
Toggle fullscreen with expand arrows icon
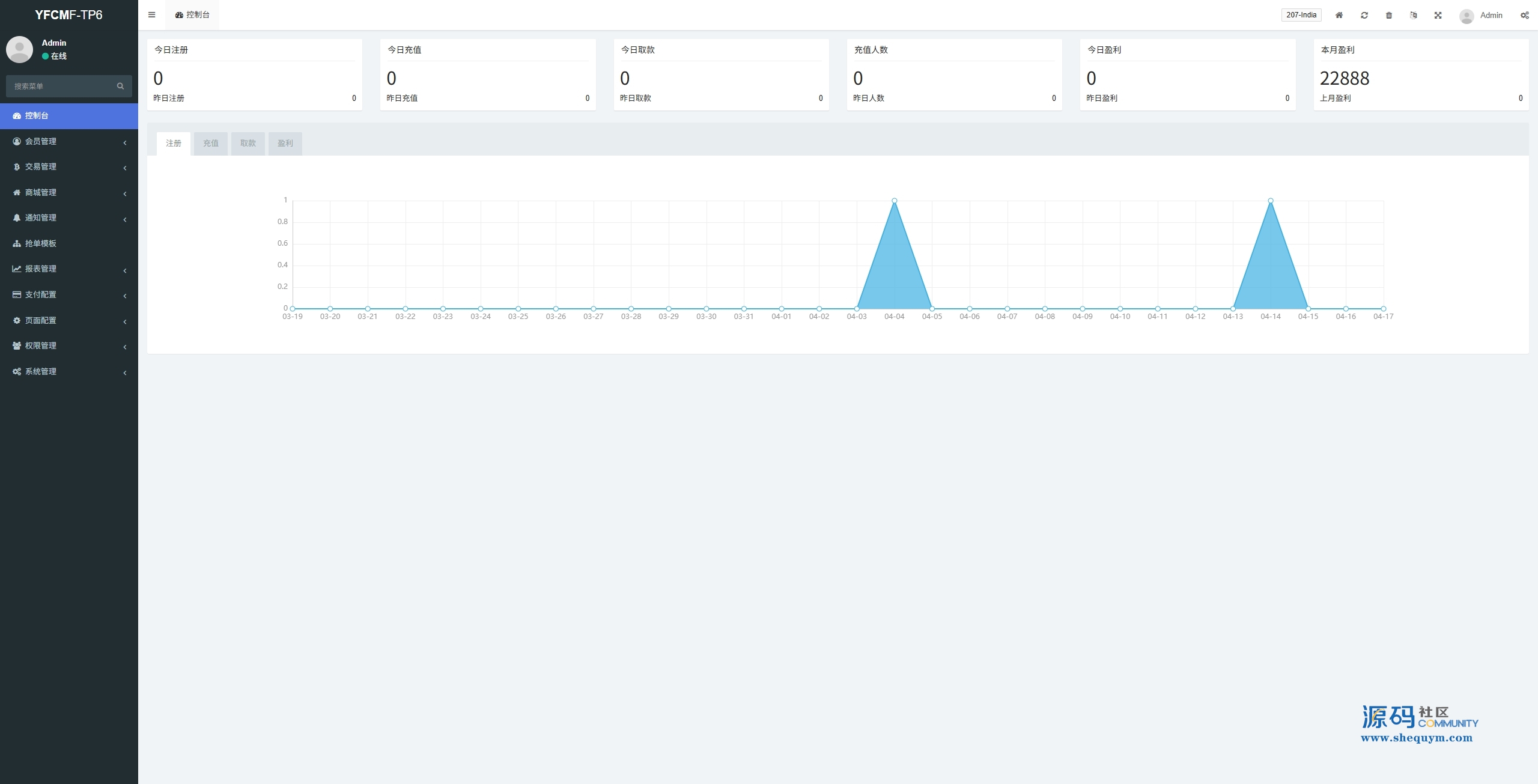(1438, 15)
